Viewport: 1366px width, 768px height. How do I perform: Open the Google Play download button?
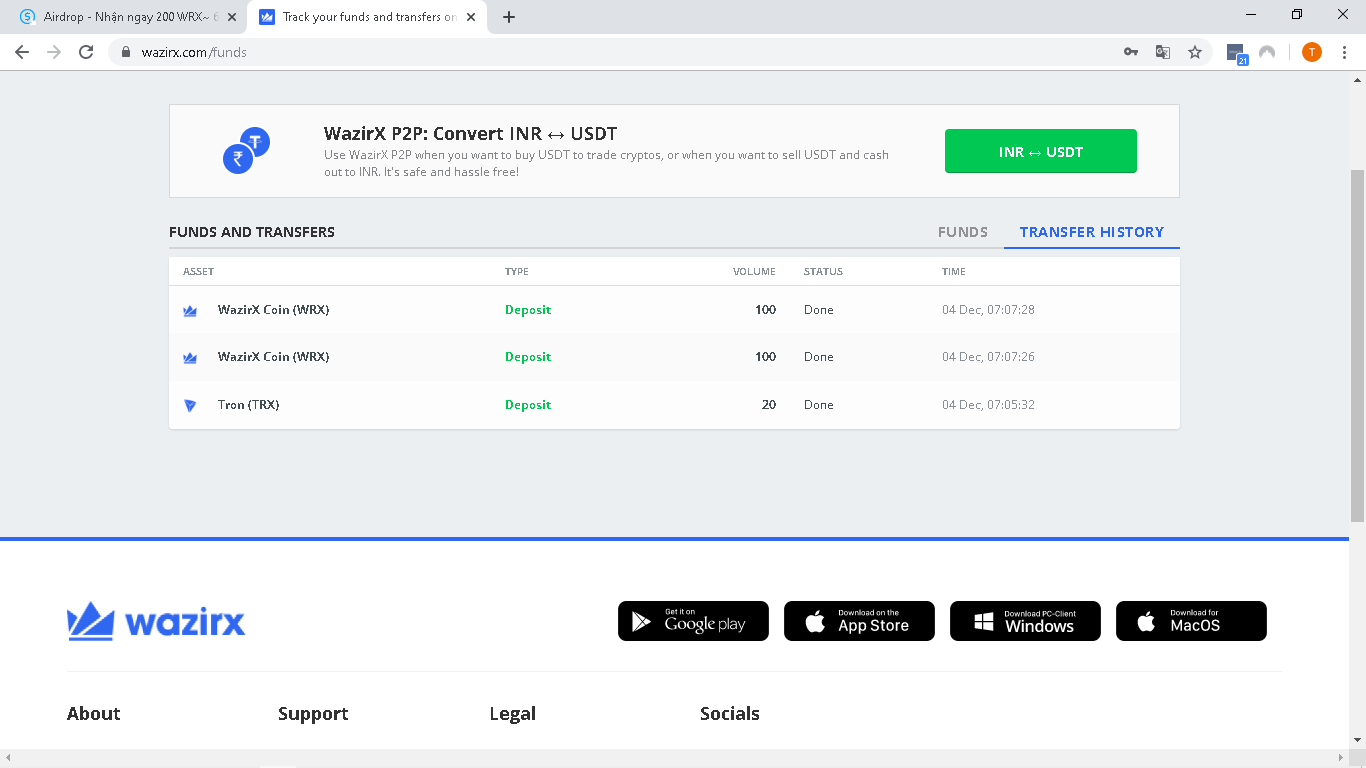[x=693, y=621]
